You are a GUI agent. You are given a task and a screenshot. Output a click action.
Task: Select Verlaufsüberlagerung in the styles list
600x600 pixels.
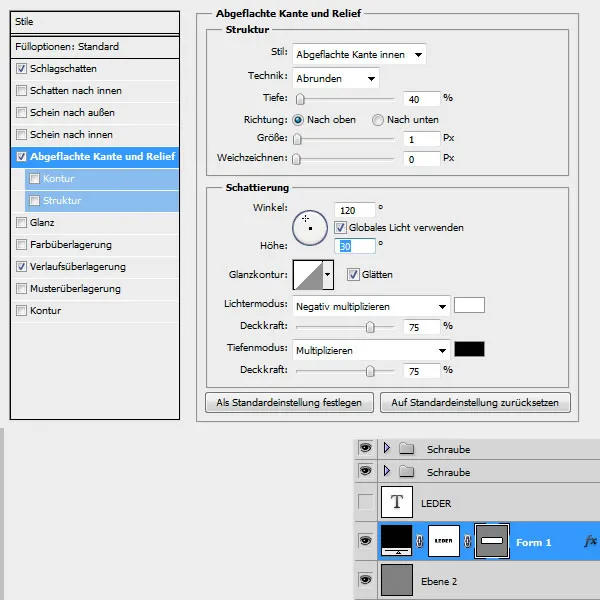[78, 267]
